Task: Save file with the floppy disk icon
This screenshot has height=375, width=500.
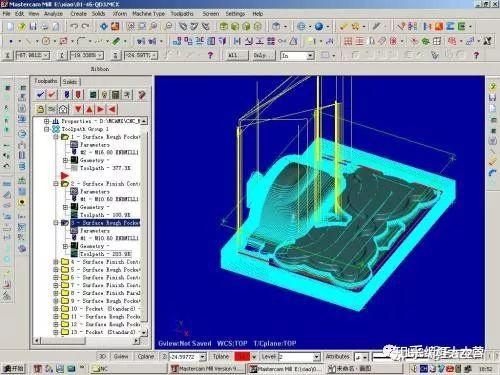Action: click(33, 26)
